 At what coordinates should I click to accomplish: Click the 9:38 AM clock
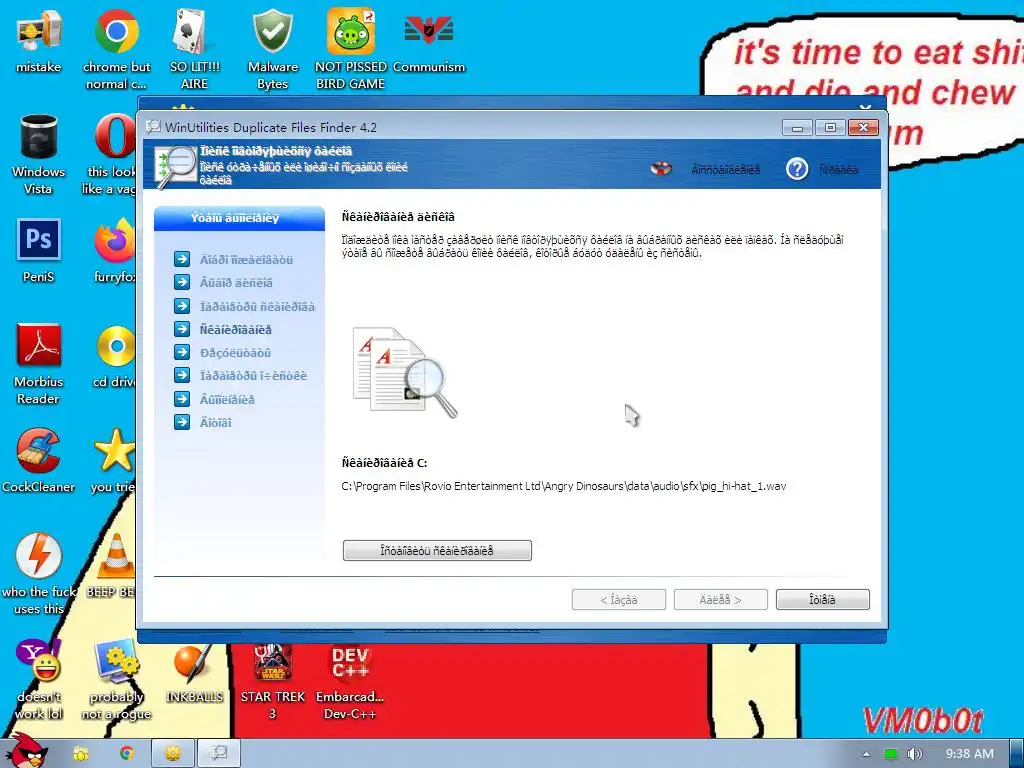969,754
